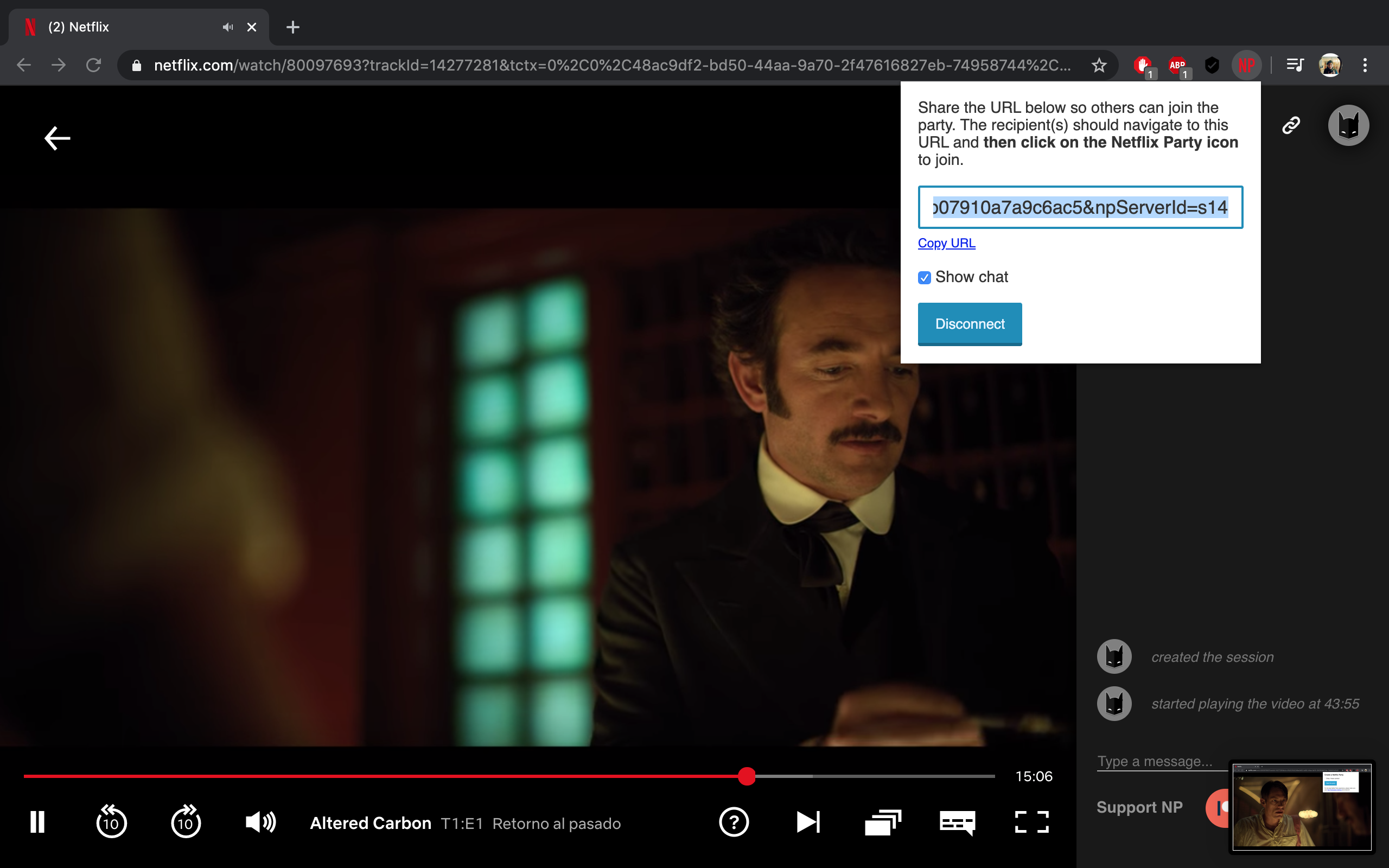Mute the Netflix tab audio icon
The image size is (1389, 868).
pyautogui.click(x=228, y=27)
